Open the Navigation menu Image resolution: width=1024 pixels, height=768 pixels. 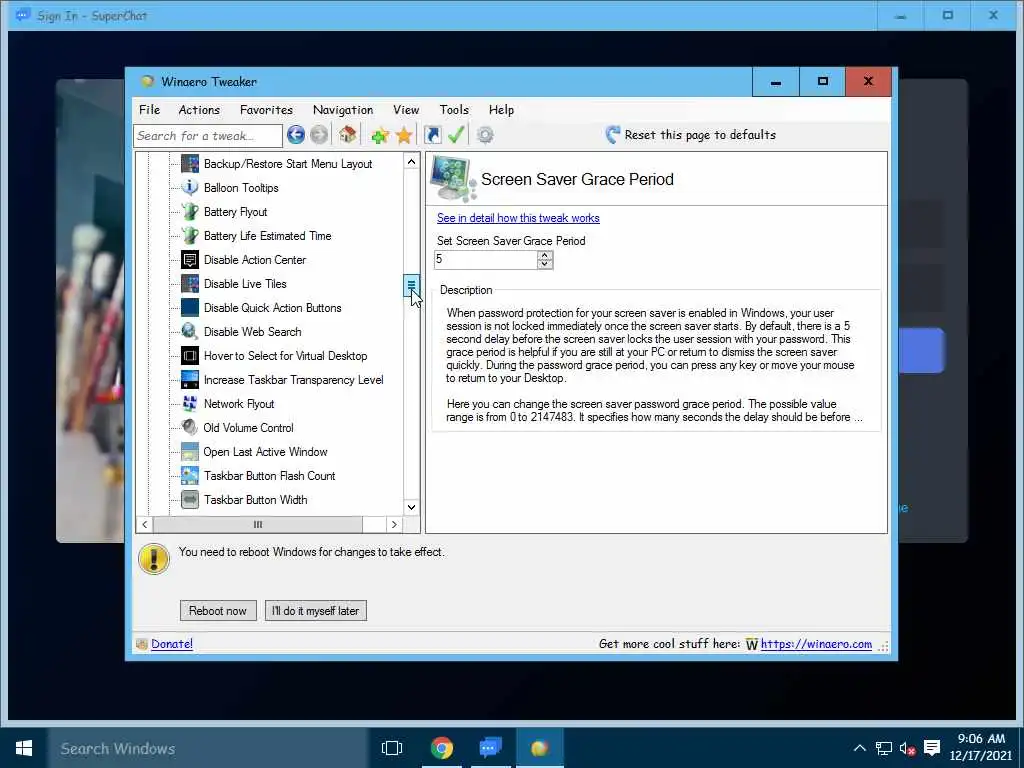[343, 110]
